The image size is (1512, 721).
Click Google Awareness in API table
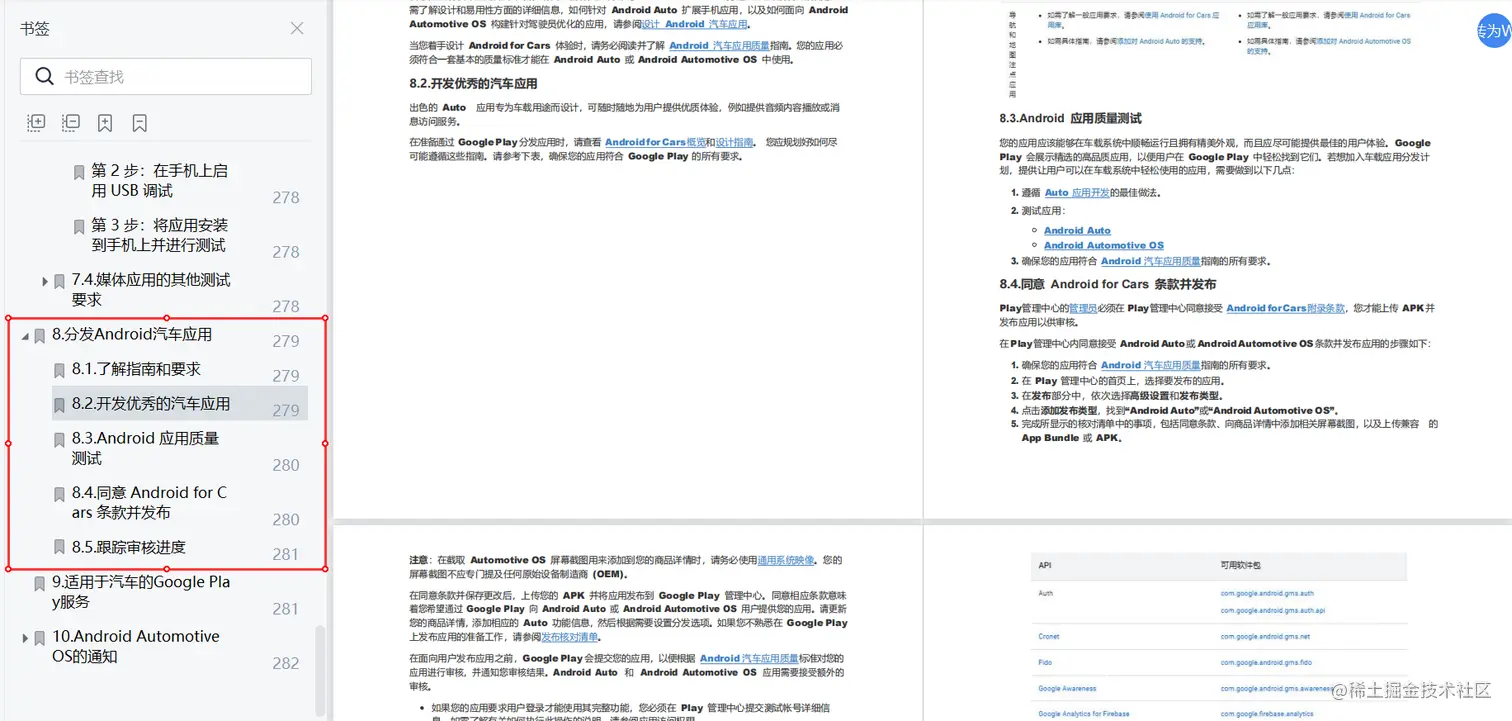(1067, 688)
